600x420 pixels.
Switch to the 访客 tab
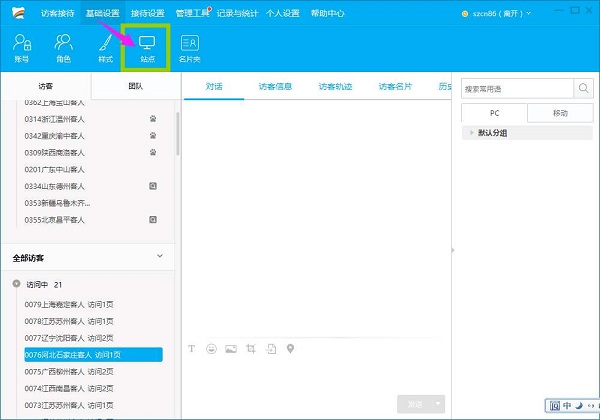46,86
